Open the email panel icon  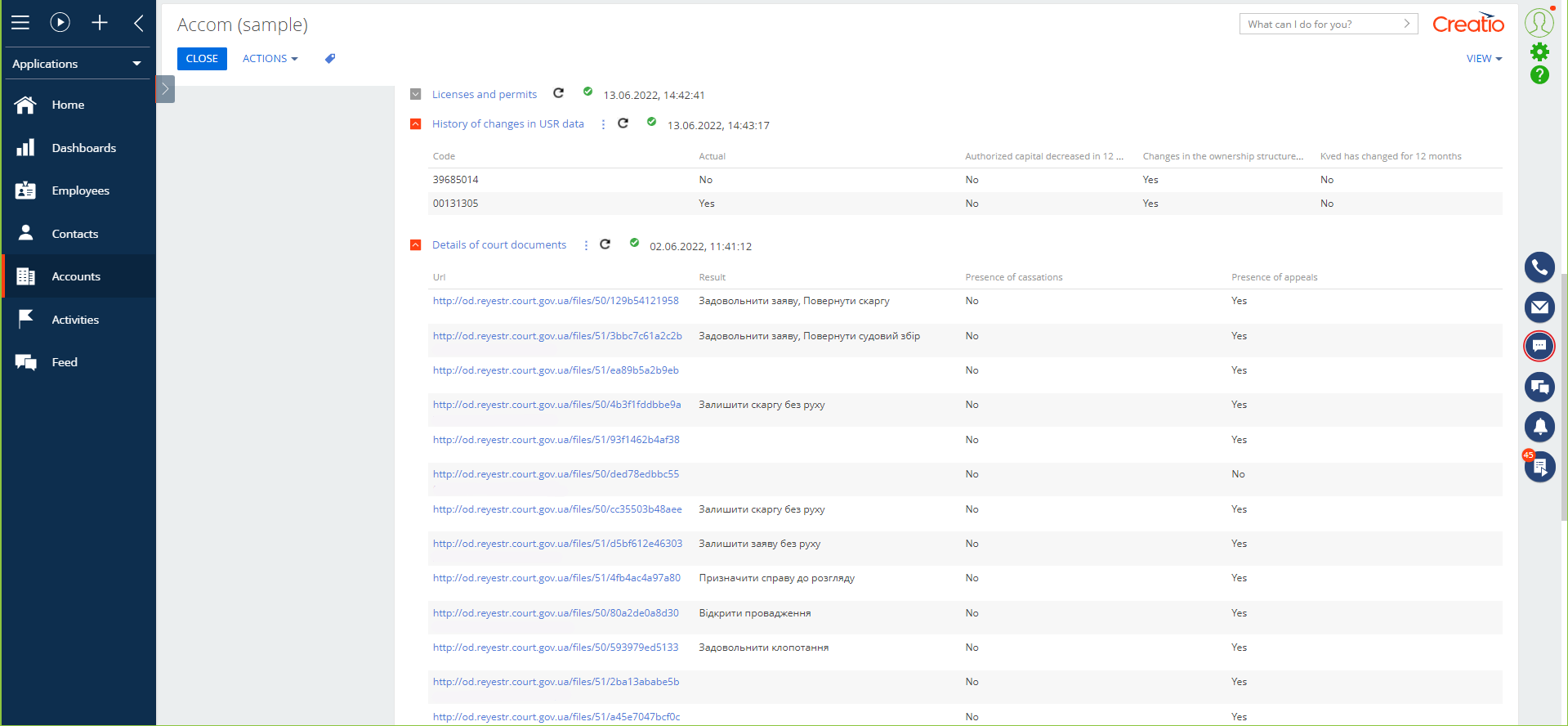click(x=1539, y=307)
